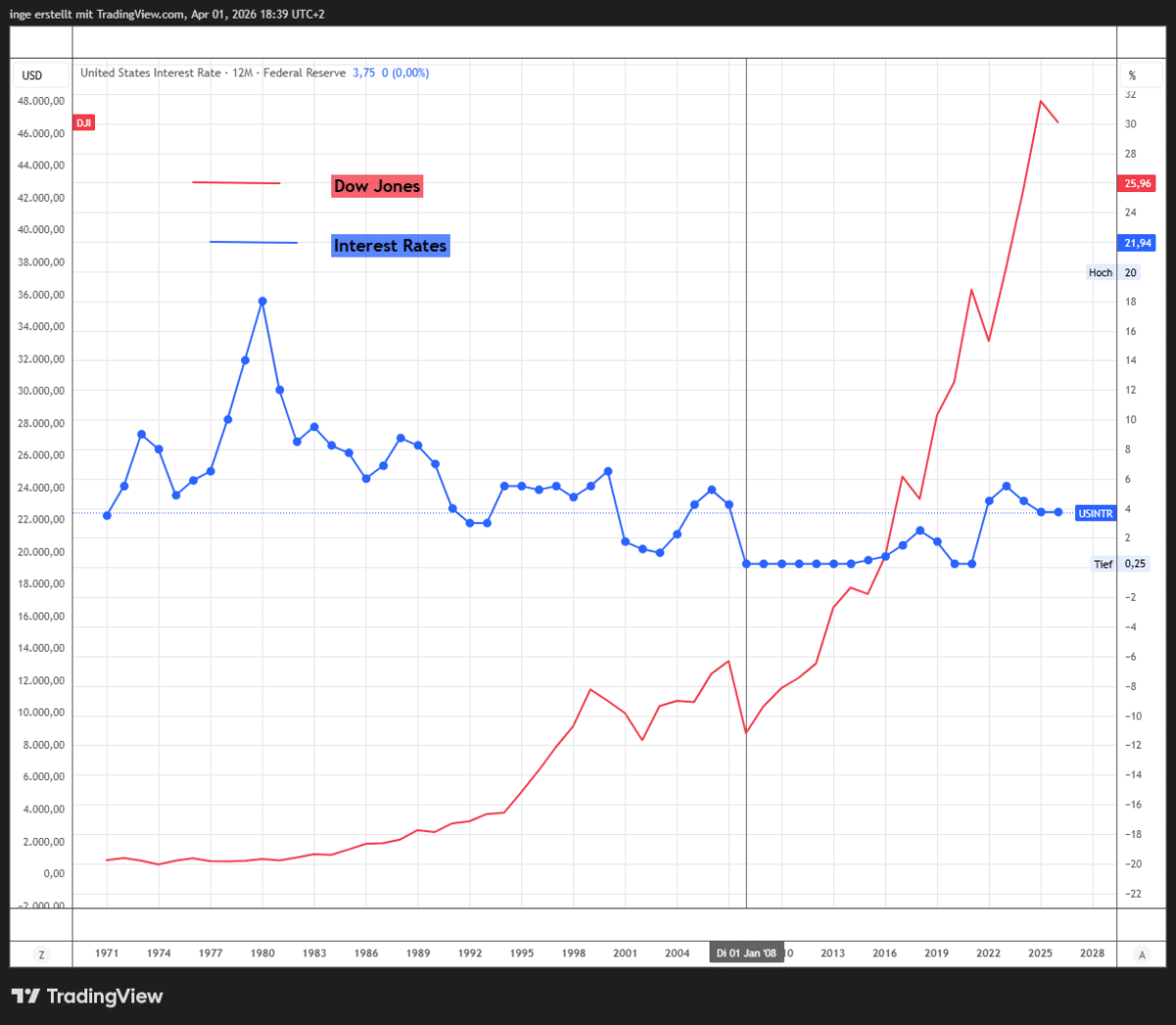Click the Z timezone button
Screen dimensions: 1176x1025
(x=41, y=953)
